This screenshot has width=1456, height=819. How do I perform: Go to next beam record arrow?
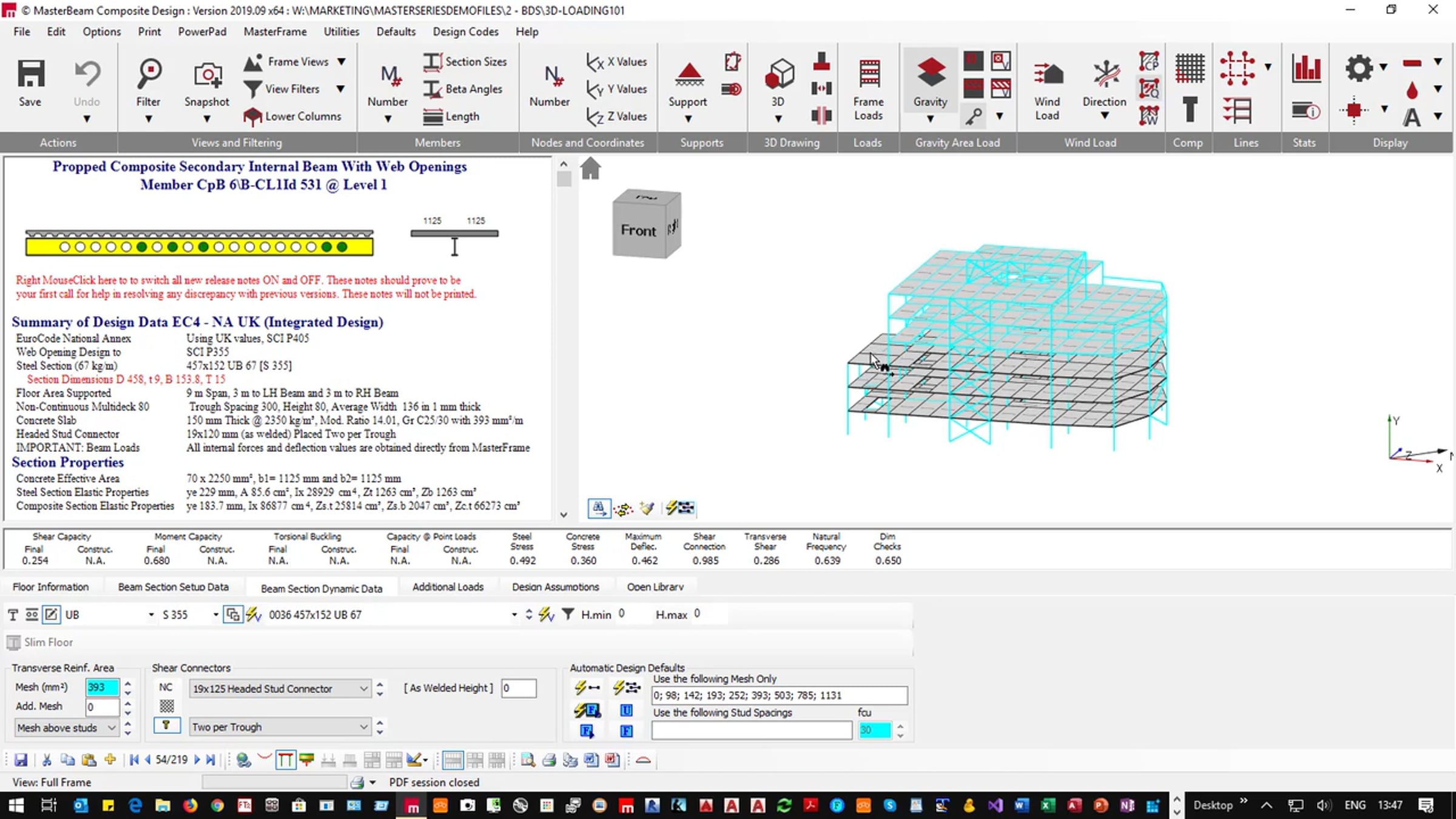click(197, 760)
